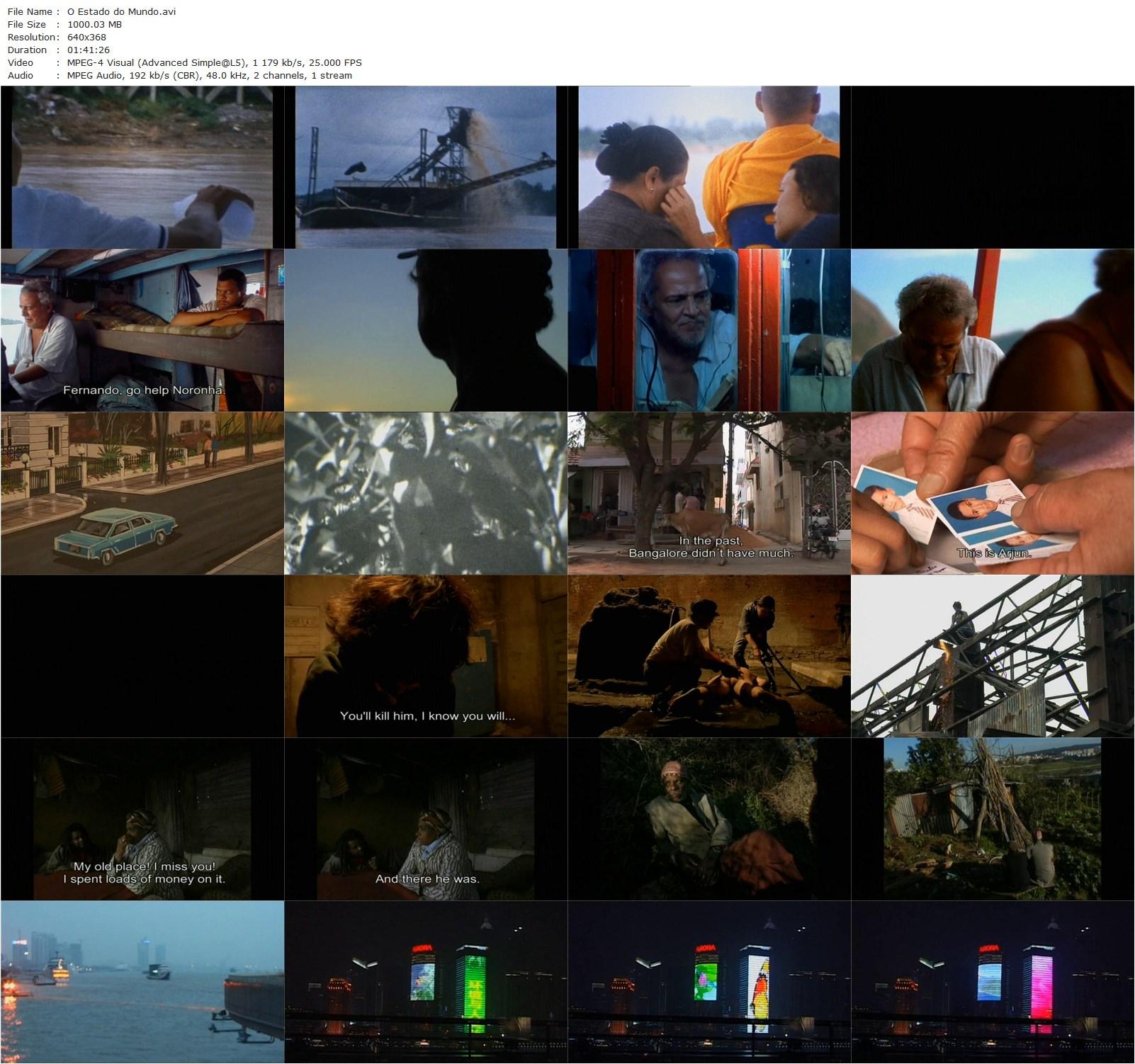Click the animated blue car street scene
This screenshot has height=1064, width=1135.
(142, 494)
